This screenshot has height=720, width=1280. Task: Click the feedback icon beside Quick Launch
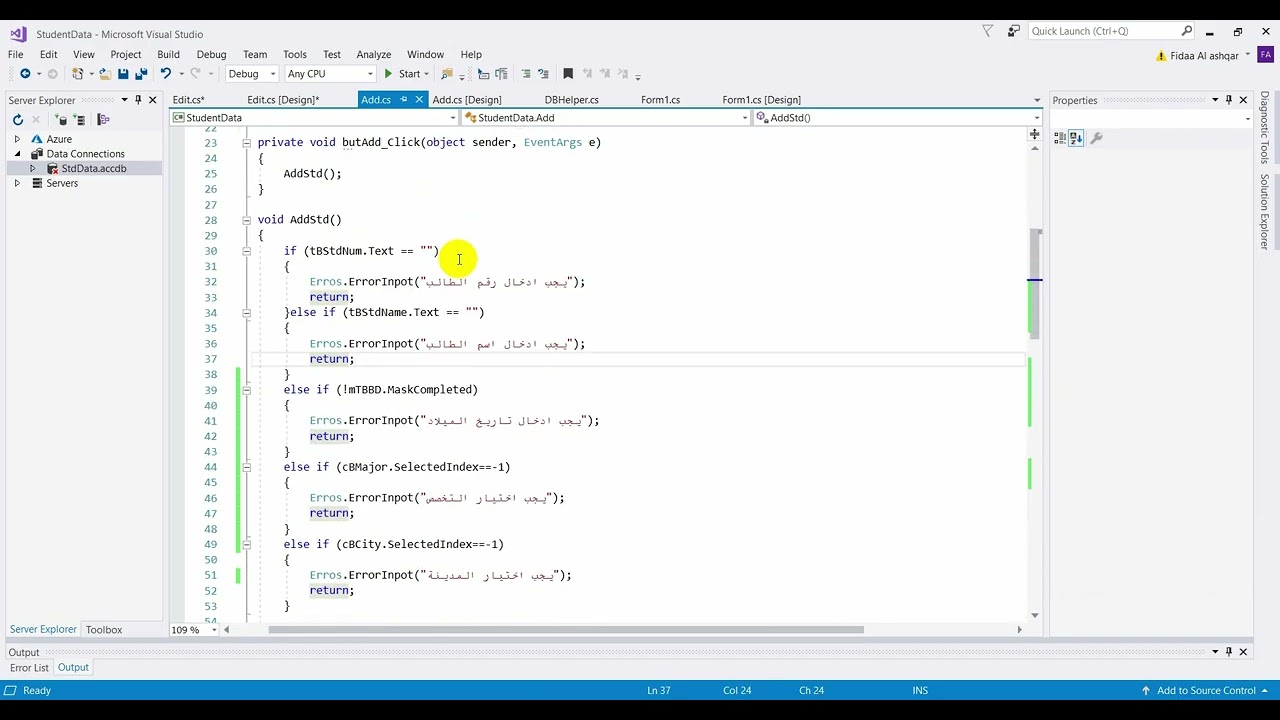[1013, 31]
